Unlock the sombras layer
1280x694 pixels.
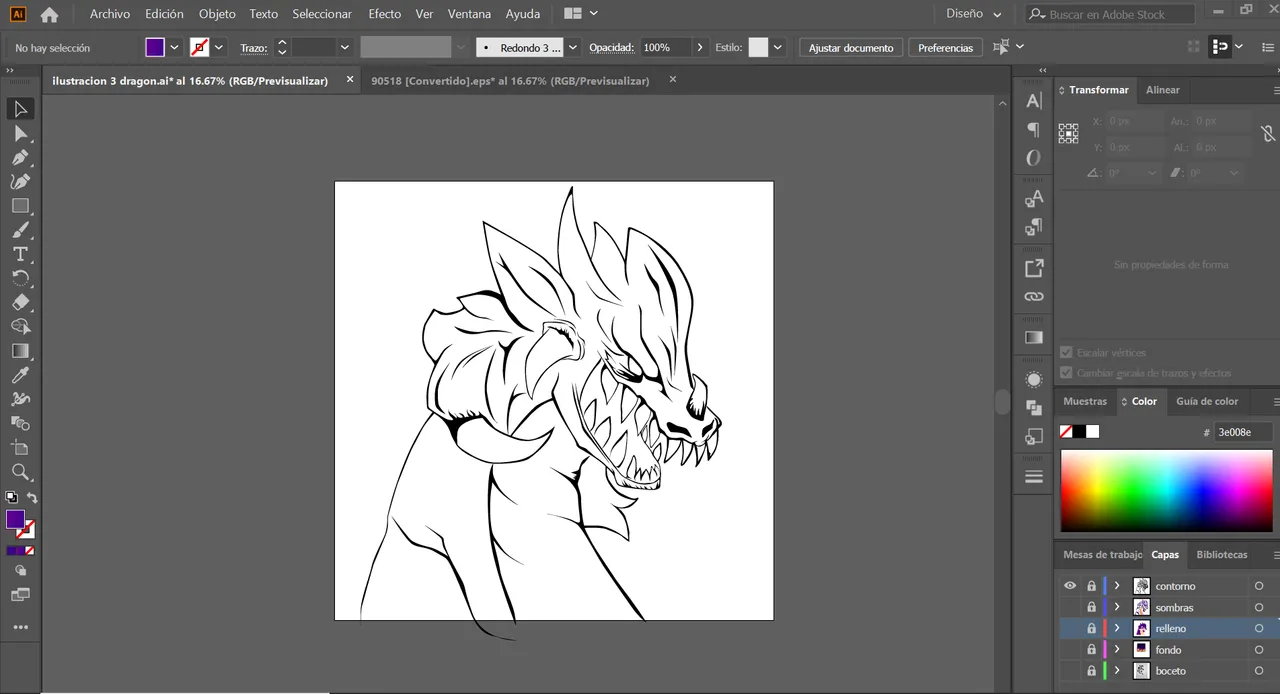(1091, 607)
